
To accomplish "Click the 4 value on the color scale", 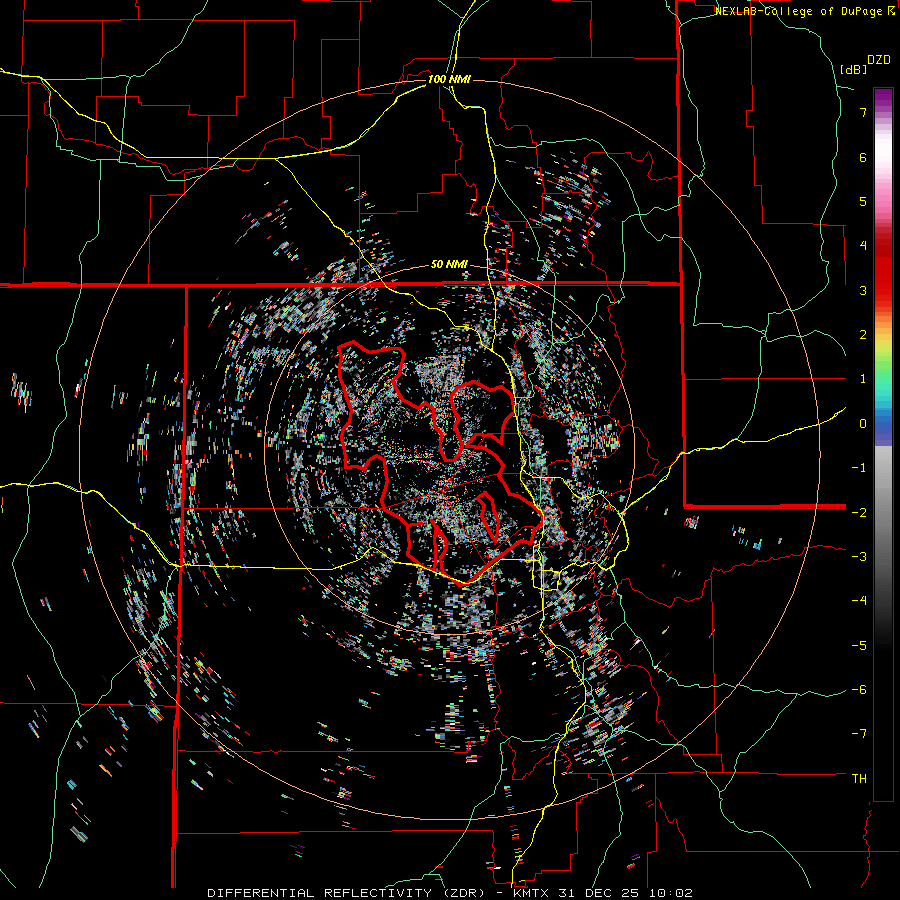I will 863,246.
